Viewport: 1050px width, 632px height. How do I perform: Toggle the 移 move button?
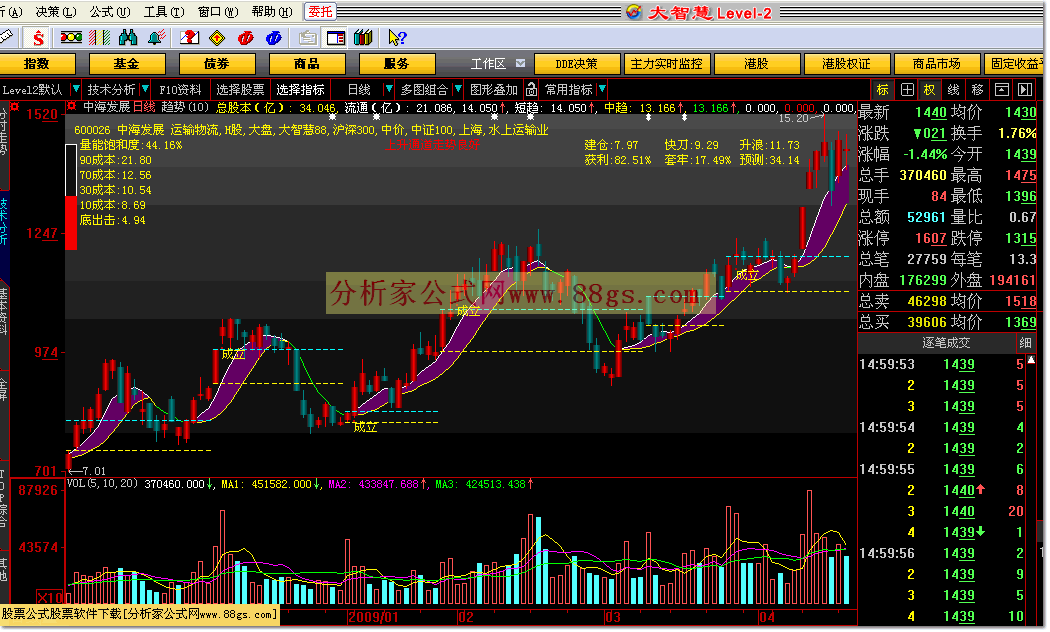[x=978, y=90]
